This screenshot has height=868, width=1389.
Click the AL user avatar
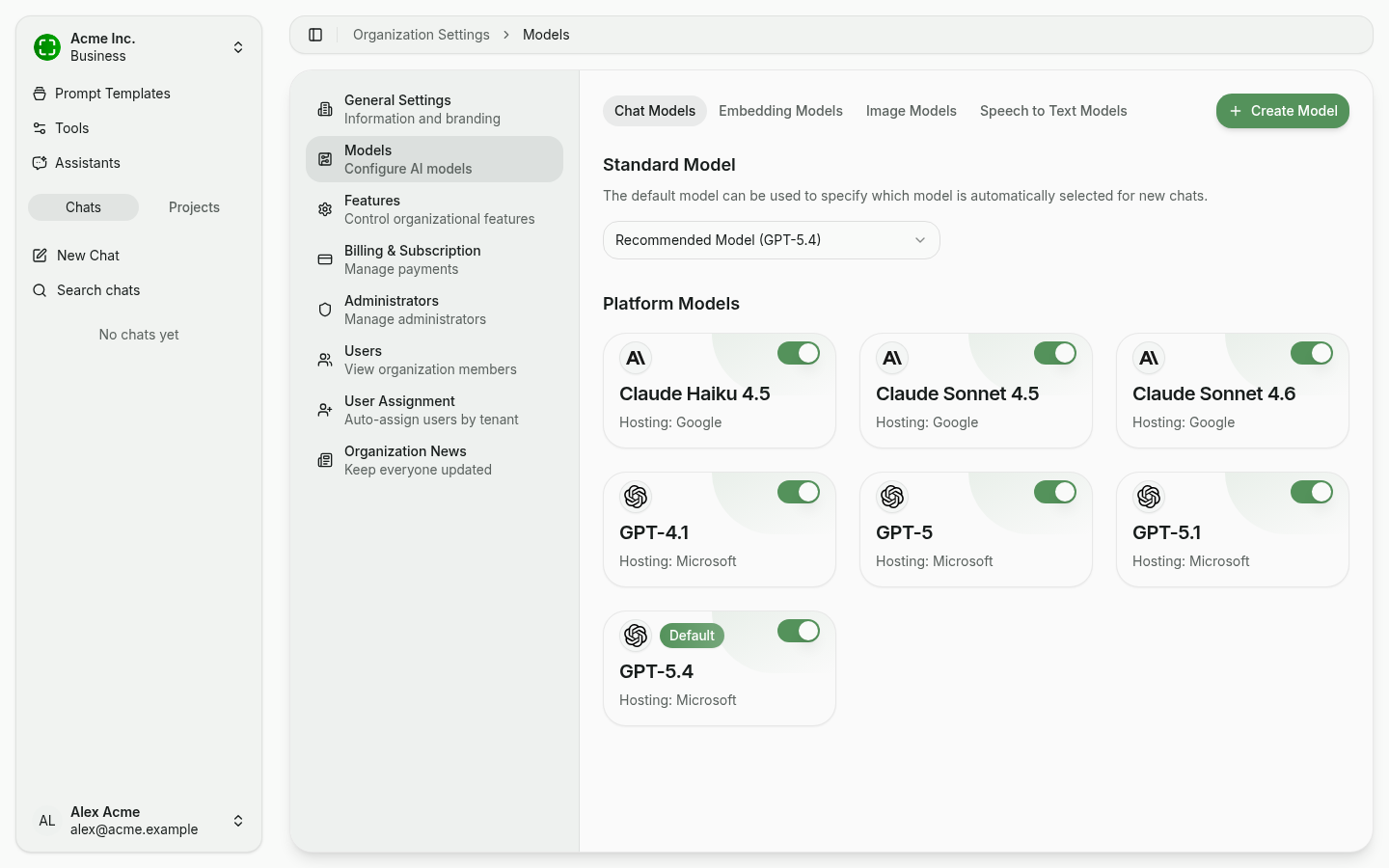coord(47,821)
